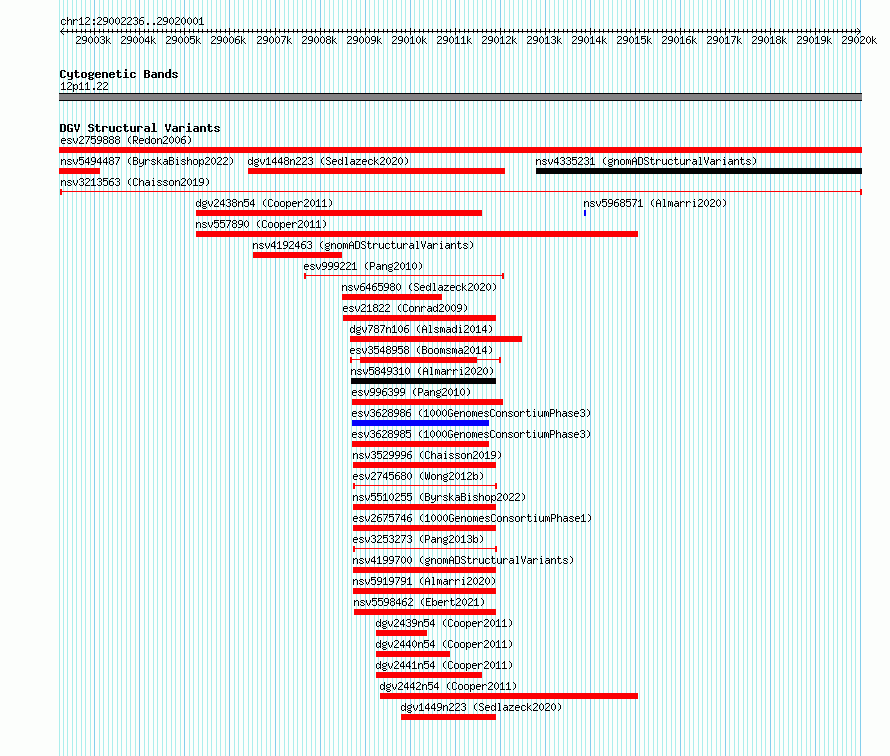
Task: Click esv999221 (Pang2010) variant label
Action: pyautogui.click(x=363, y=266)
